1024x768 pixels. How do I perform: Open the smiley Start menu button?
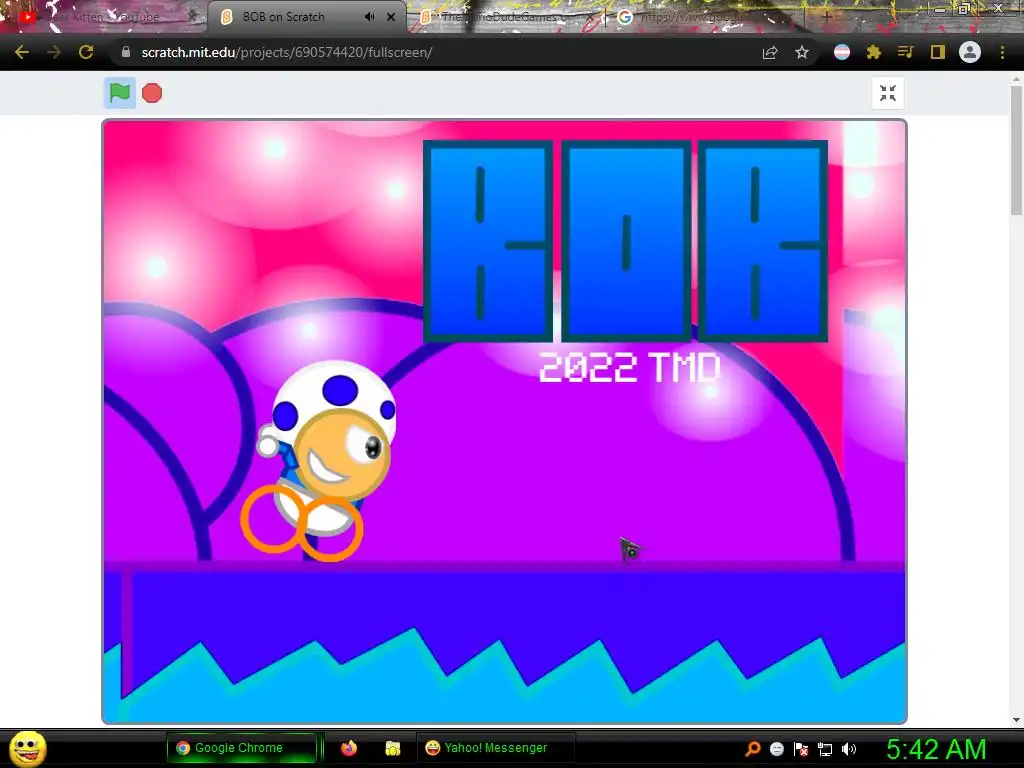27,748
